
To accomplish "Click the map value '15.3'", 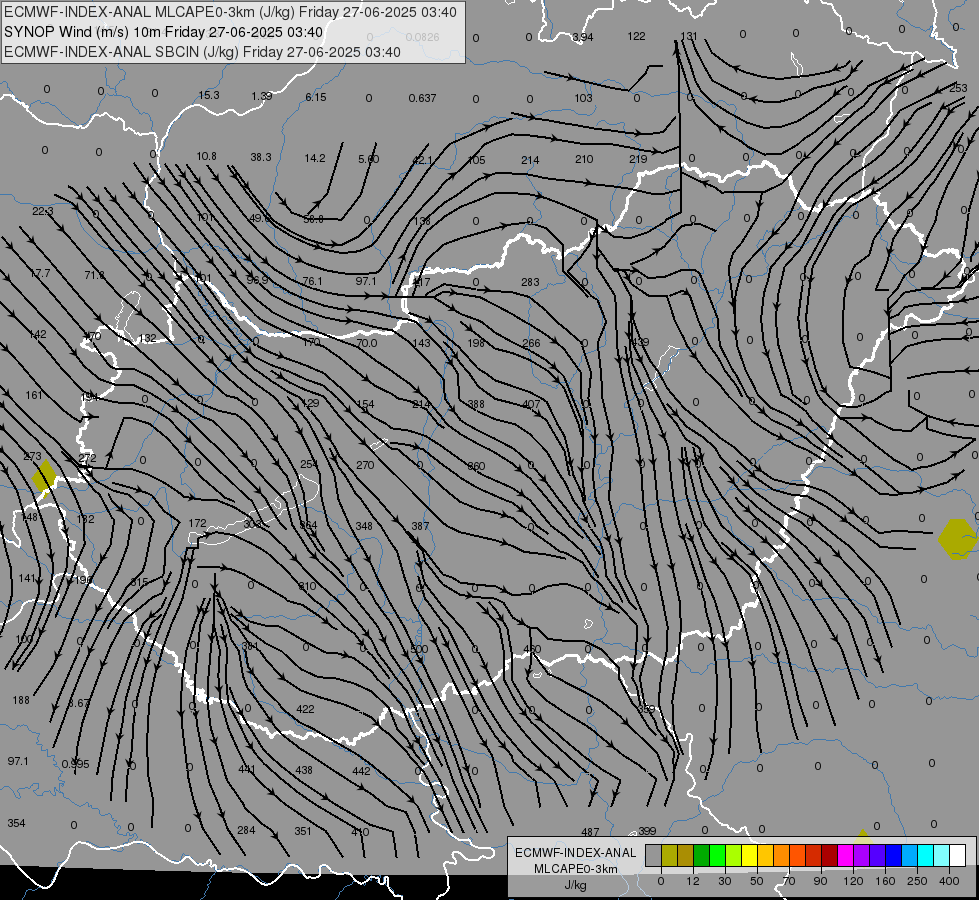I will click(x=209, y=95).
